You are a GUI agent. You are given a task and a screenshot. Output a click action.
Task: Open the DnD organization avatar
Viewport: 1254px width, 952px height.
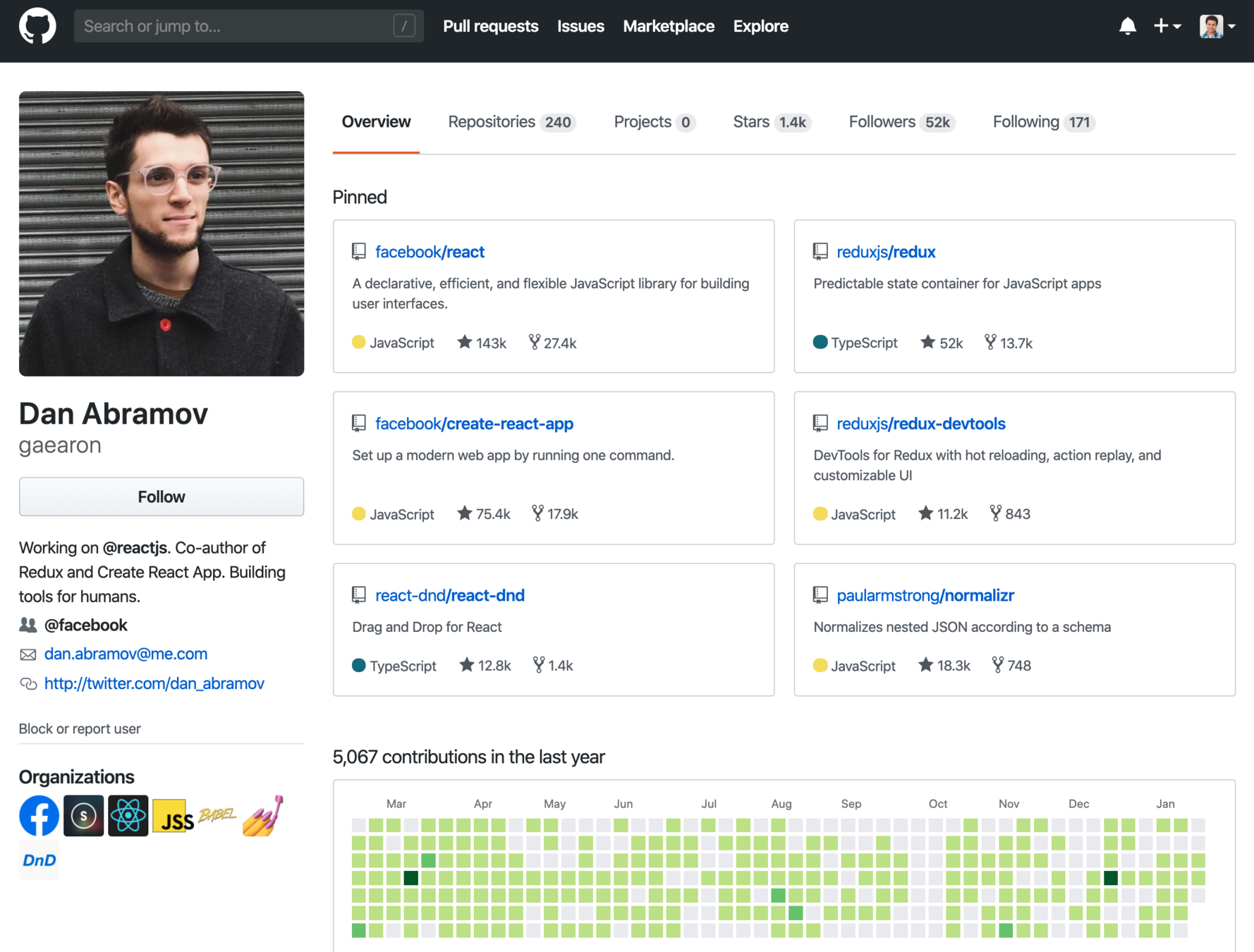(x=39, y=860)
